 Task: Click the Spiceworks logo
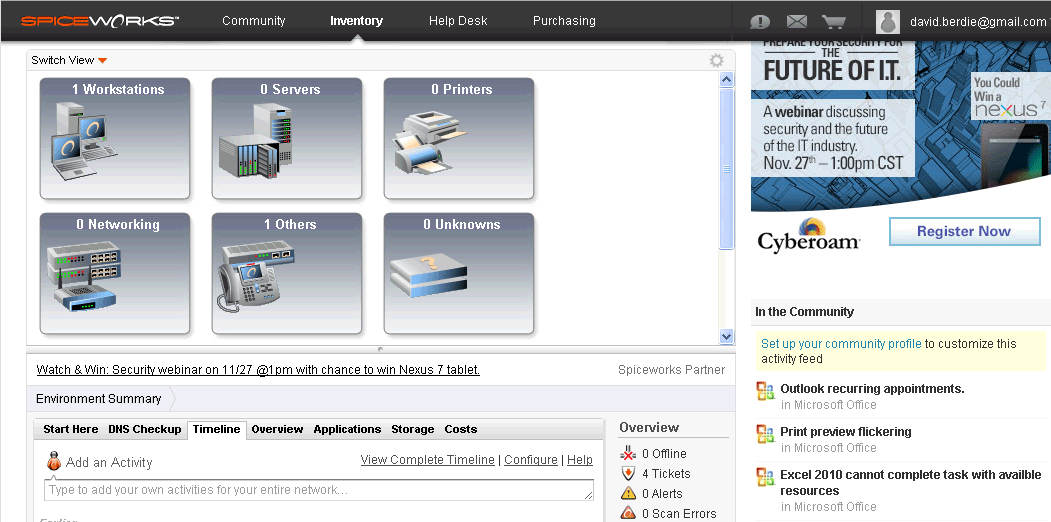coord(99,21)
